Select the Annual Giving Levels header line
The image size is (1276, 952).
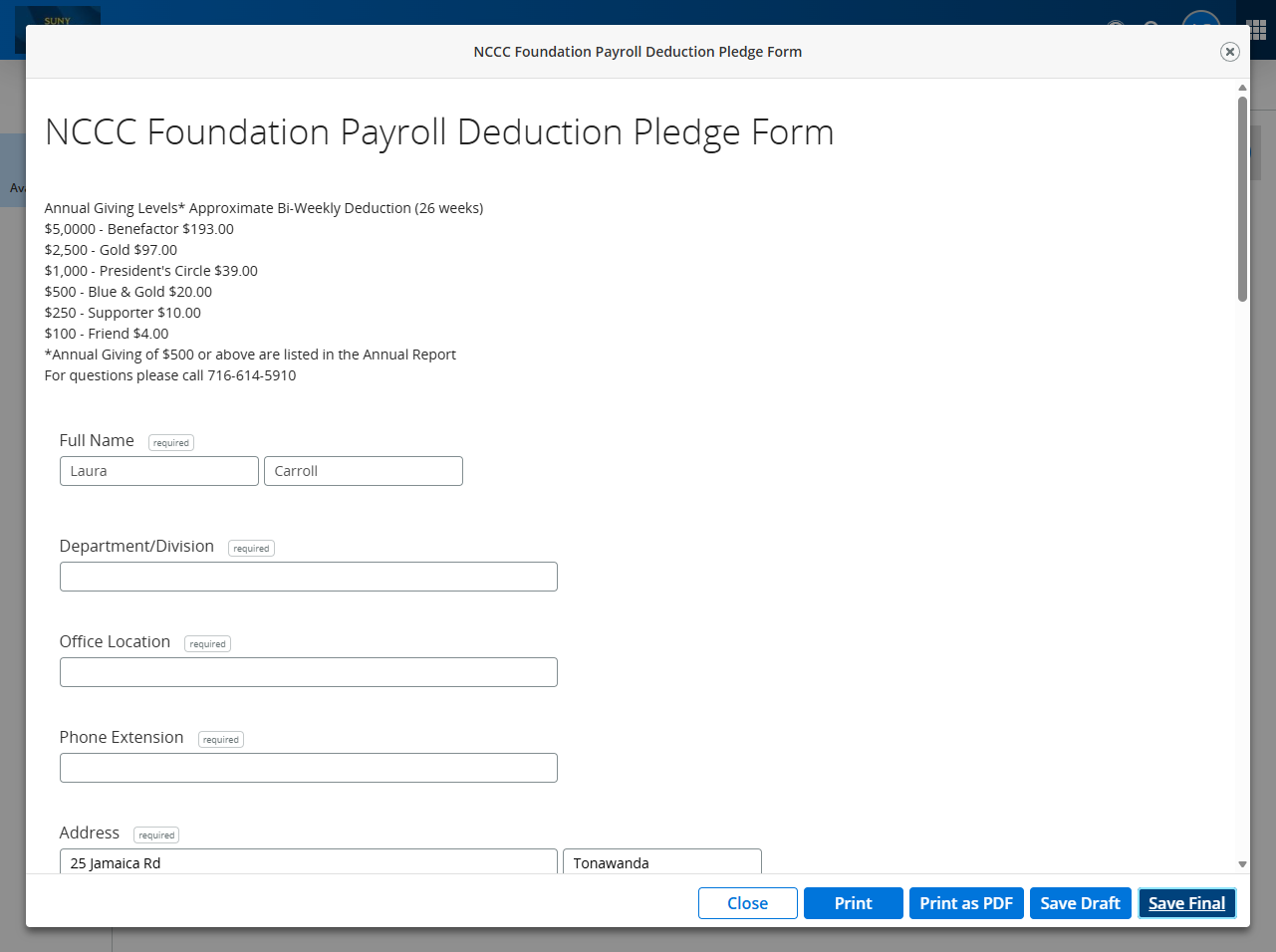[264, 208]
